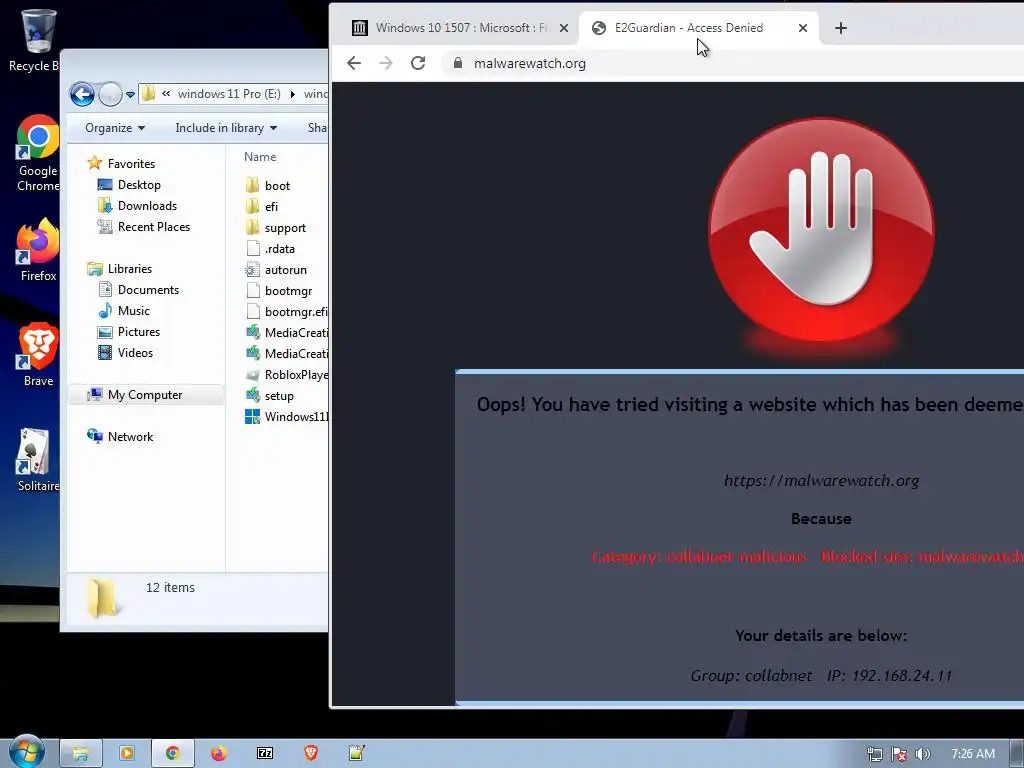Open the Action Center flag icon

(x=899, y=754)
